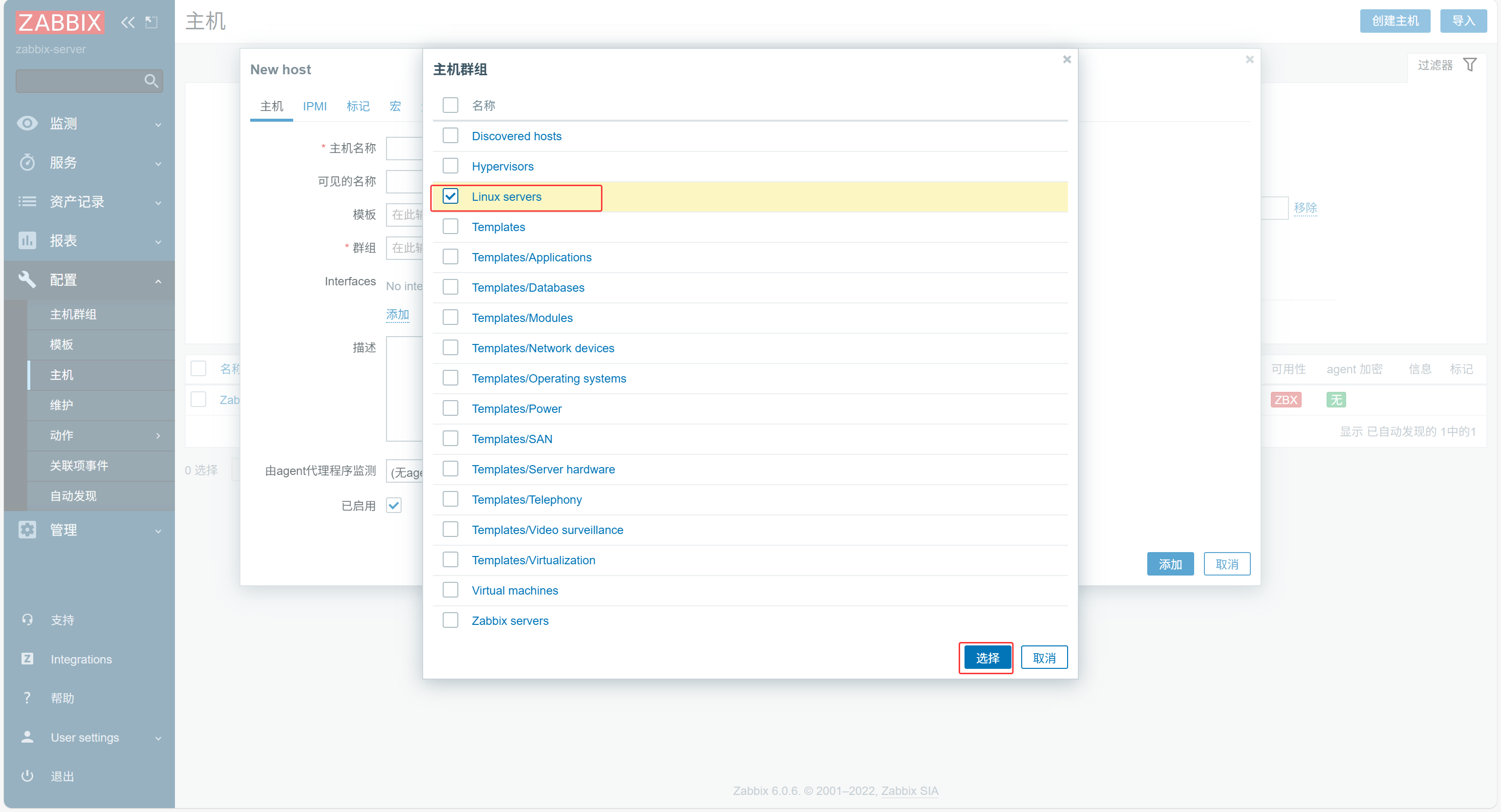Image resolution: width=1501 pixels, height=812 pixels.
Task: Click the filter funnel icon
Action: point(1470,64)
